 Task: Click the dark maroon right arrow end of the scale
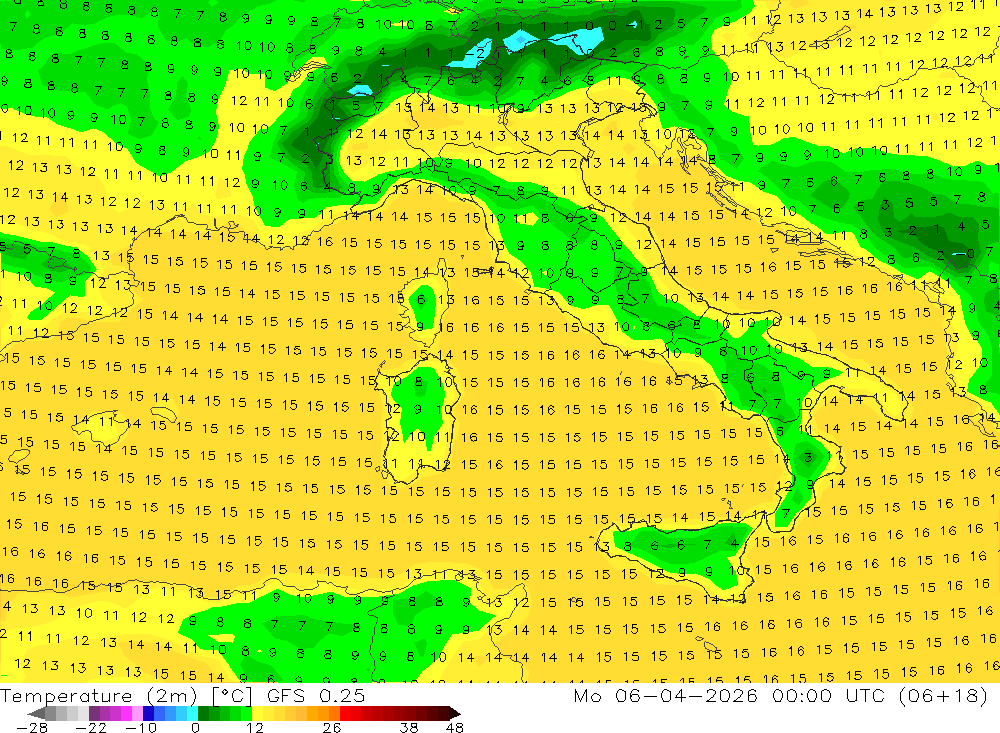(455, 713)
